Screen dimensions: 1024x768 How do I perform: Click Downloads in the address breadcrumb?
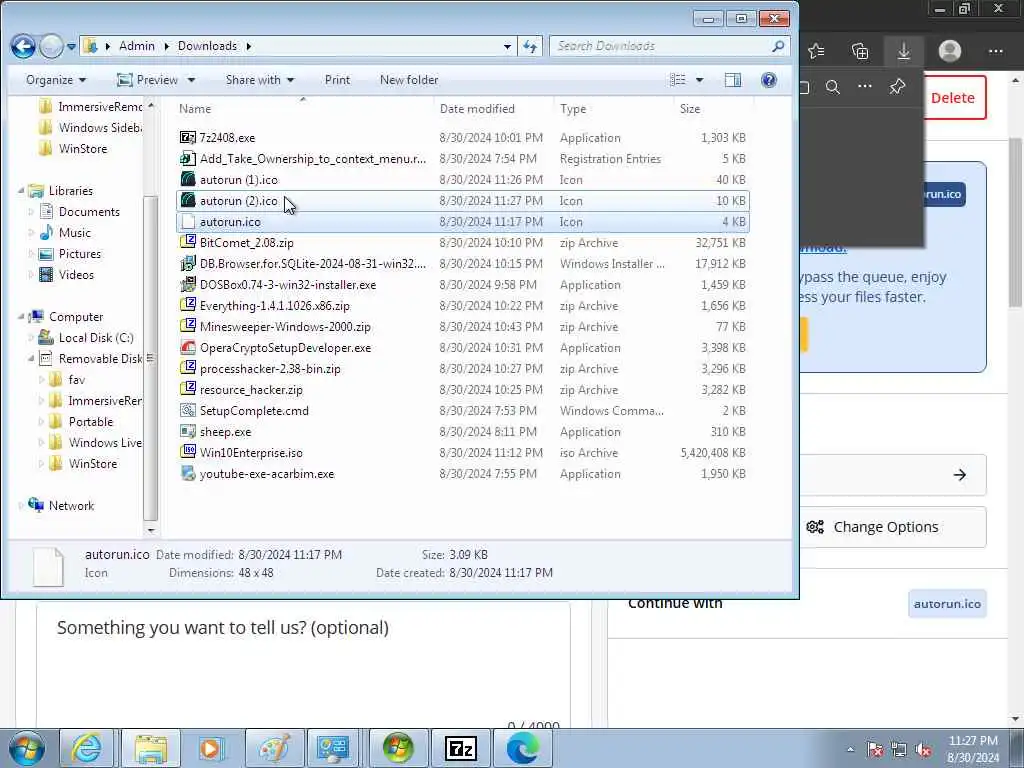pyautogui.click(x=207, y=46)
